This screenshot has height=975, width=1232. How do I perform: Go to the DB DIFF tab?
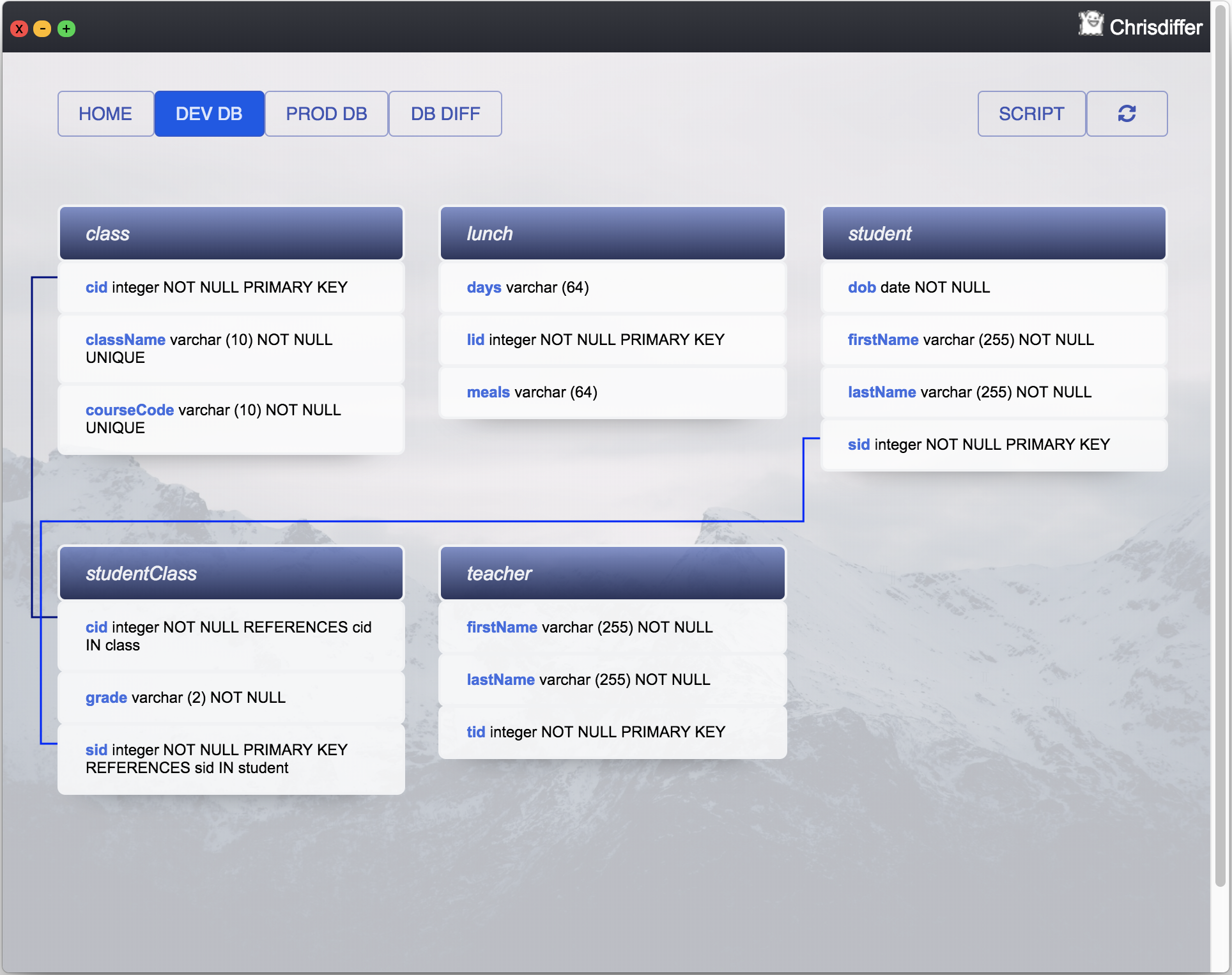[445, 114]
